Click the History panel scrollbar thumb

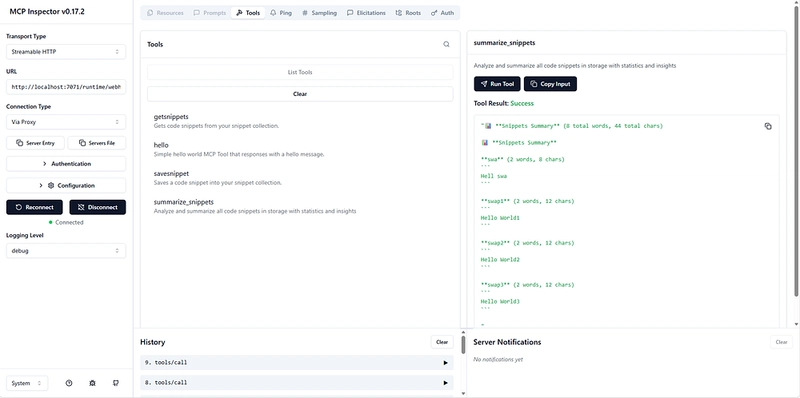click(x=463, y=344)
